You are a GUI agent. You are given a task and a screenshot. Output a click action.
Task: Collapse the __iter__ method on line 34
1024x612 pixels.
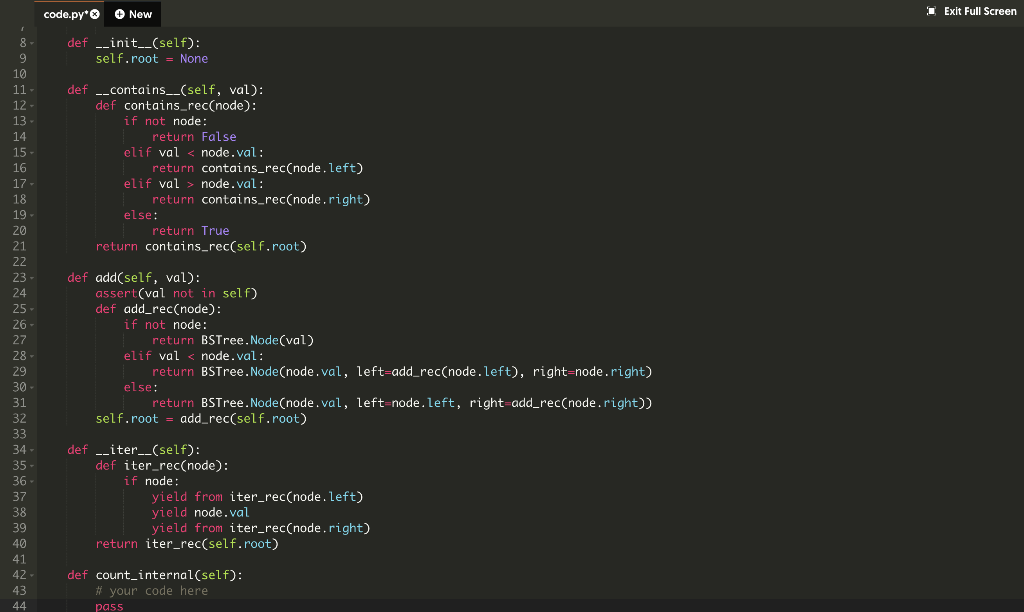click(30, 449)
